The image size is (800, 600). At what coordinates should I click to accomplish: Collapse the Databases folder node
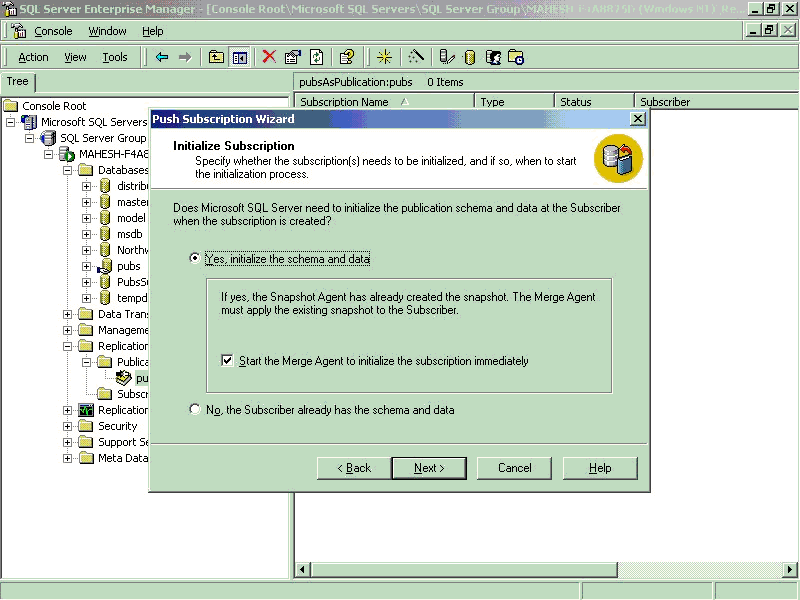(67, 170)
